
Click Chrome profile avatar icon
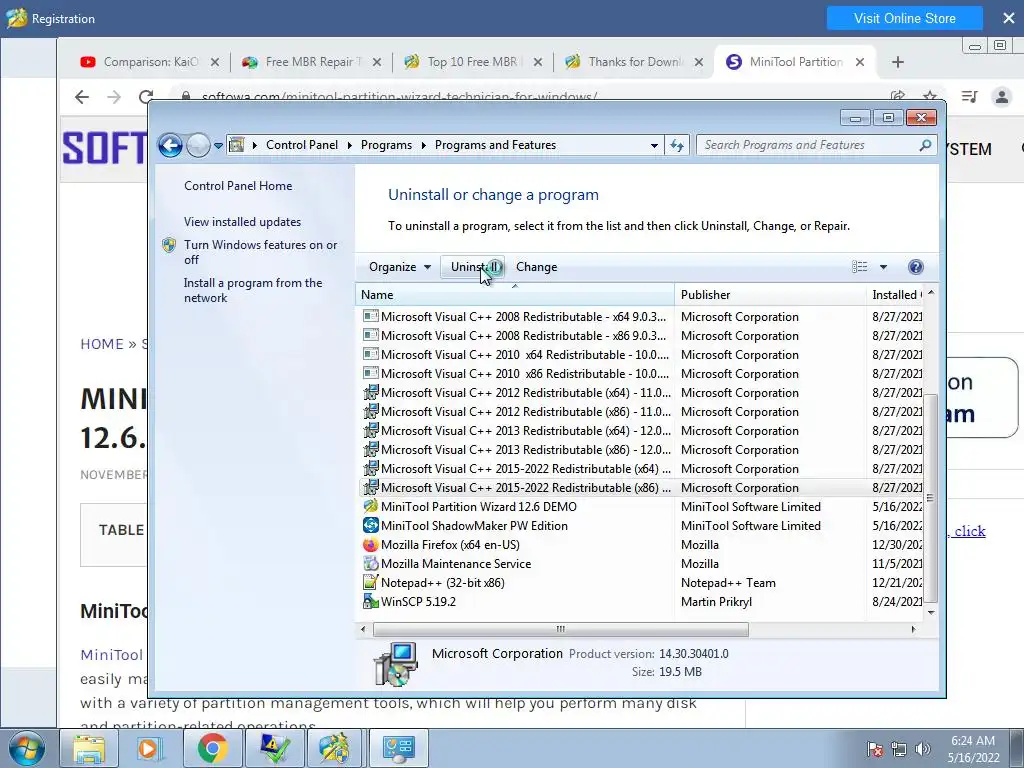click(1001, 97)
